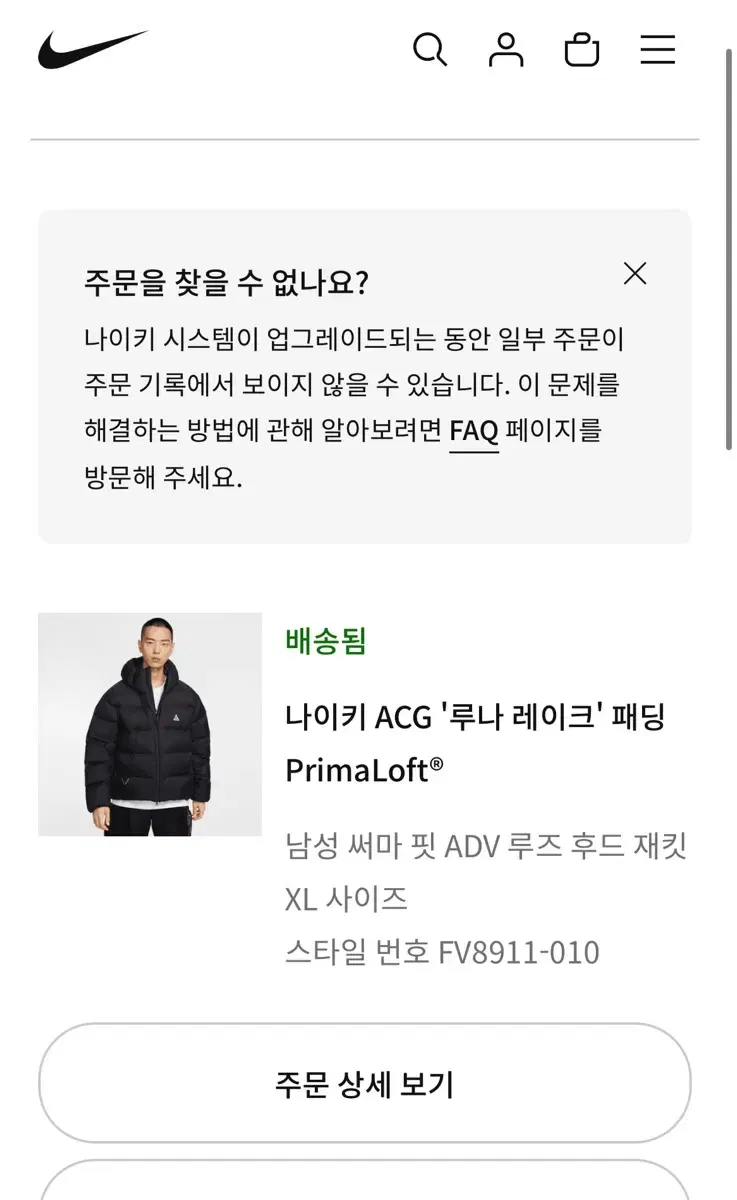This screenshot has height=1200, width=737.
Task: Click the PrimaLoft® product name line
Action: coord(364,770)
